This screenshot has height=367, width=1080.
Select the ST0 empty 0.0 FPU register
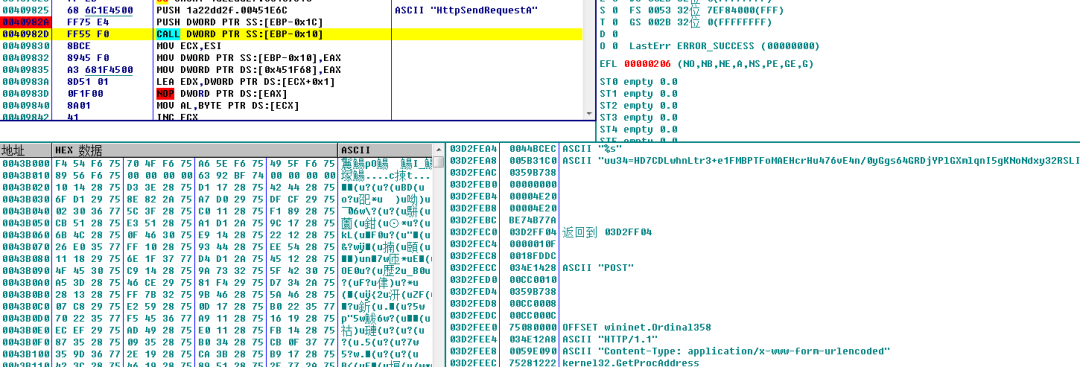pos(638,82)
